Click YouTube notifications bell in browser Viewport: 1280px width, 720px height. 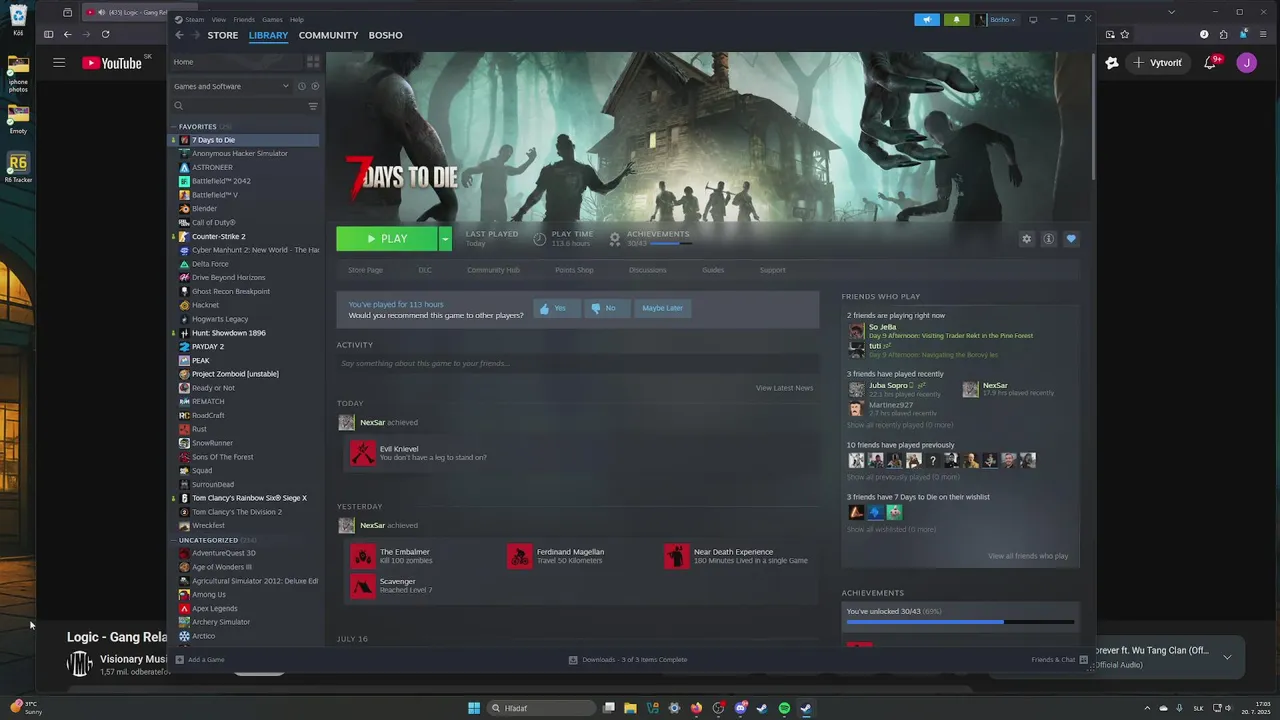point(1210,63)
